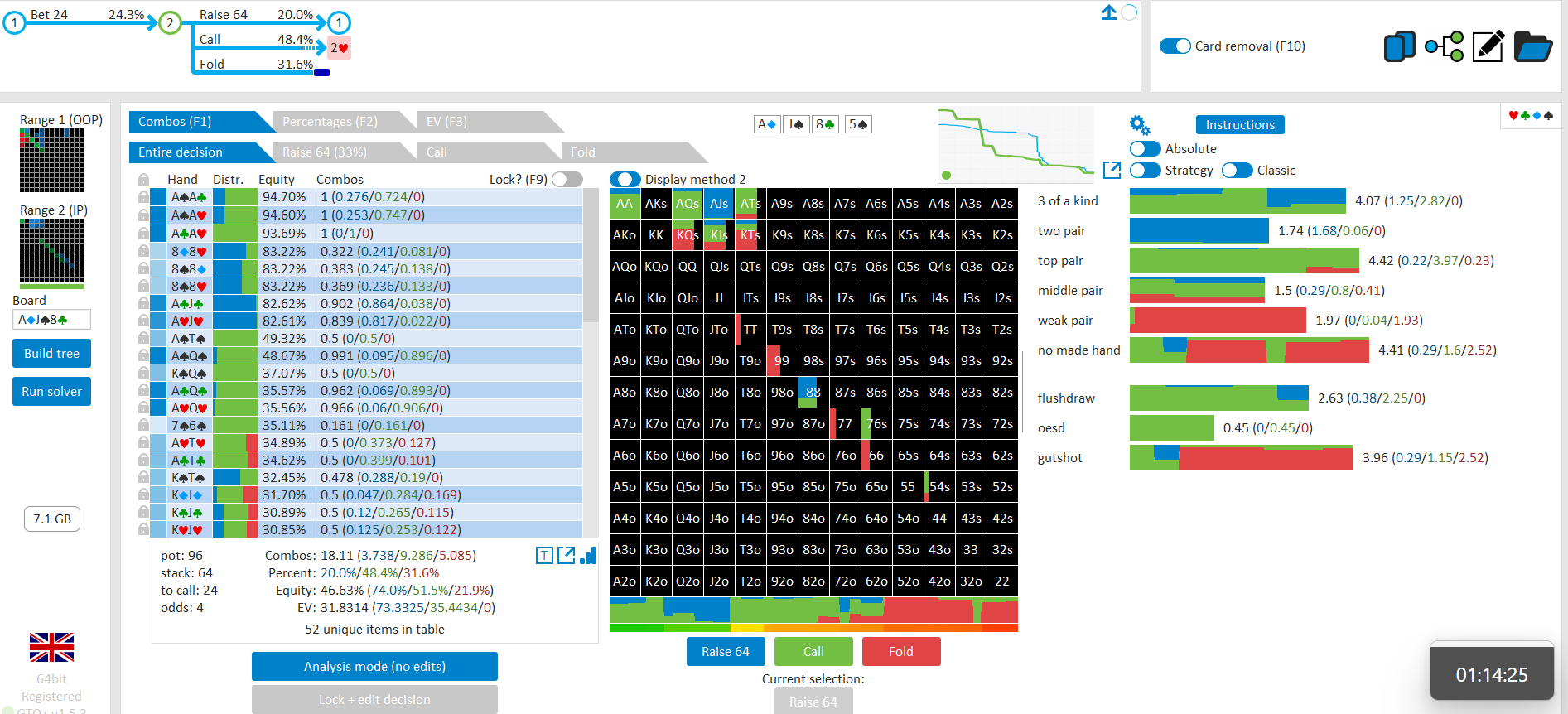Click the 7.1 GB memory button
Image resolution: width=1568 pixels, height=714 pixels.
[52, 519]
